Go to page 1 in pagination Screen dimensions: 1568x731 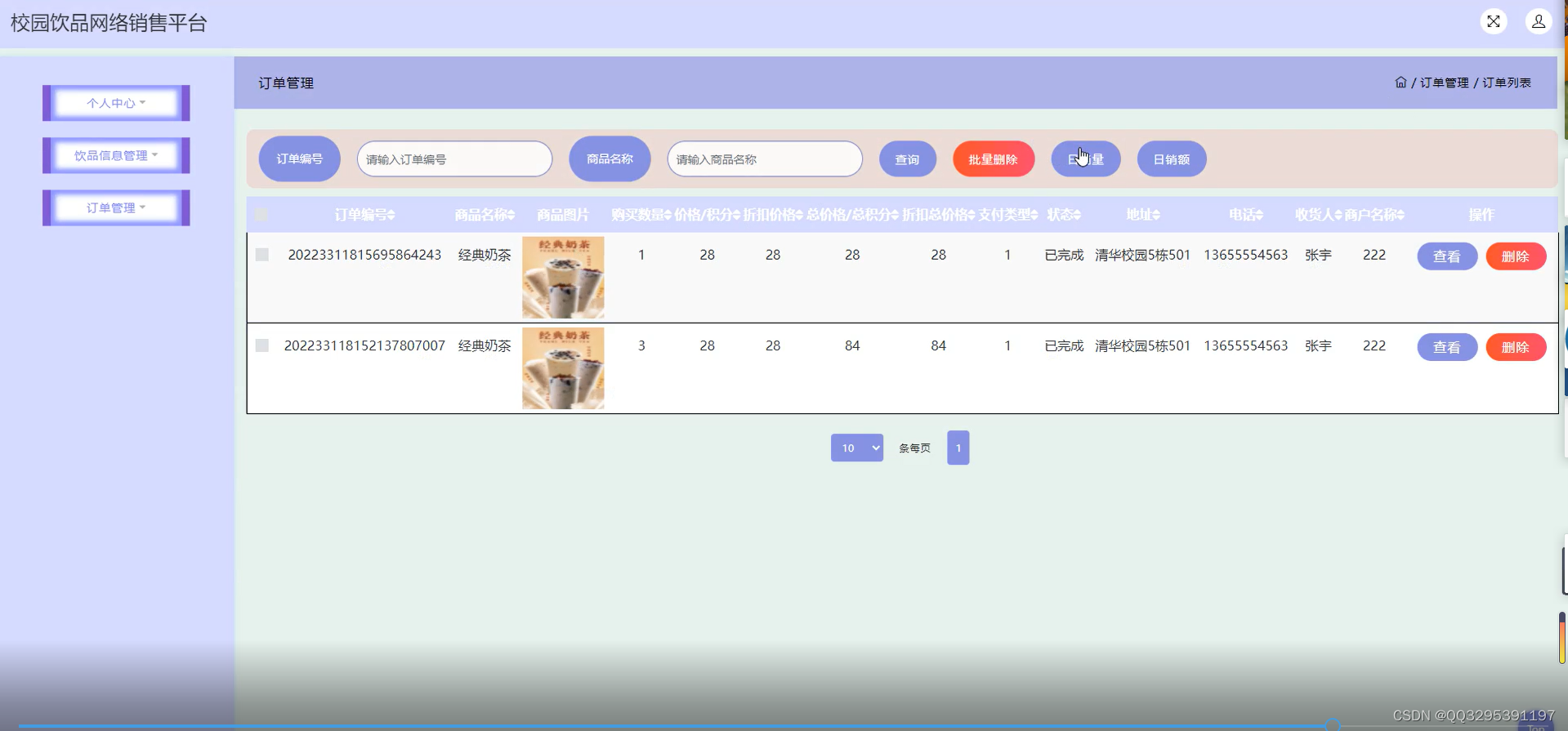pyautogui.click(x=958, y=448)
